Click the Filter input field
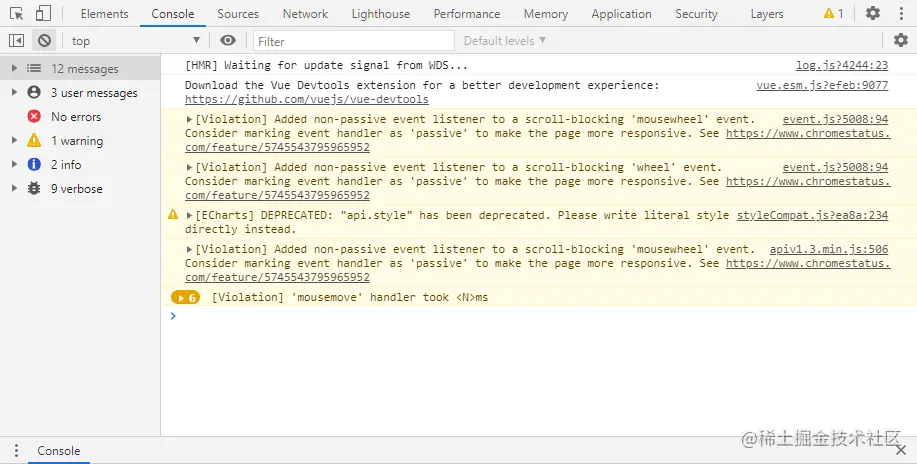 click(x=354, y=41)
